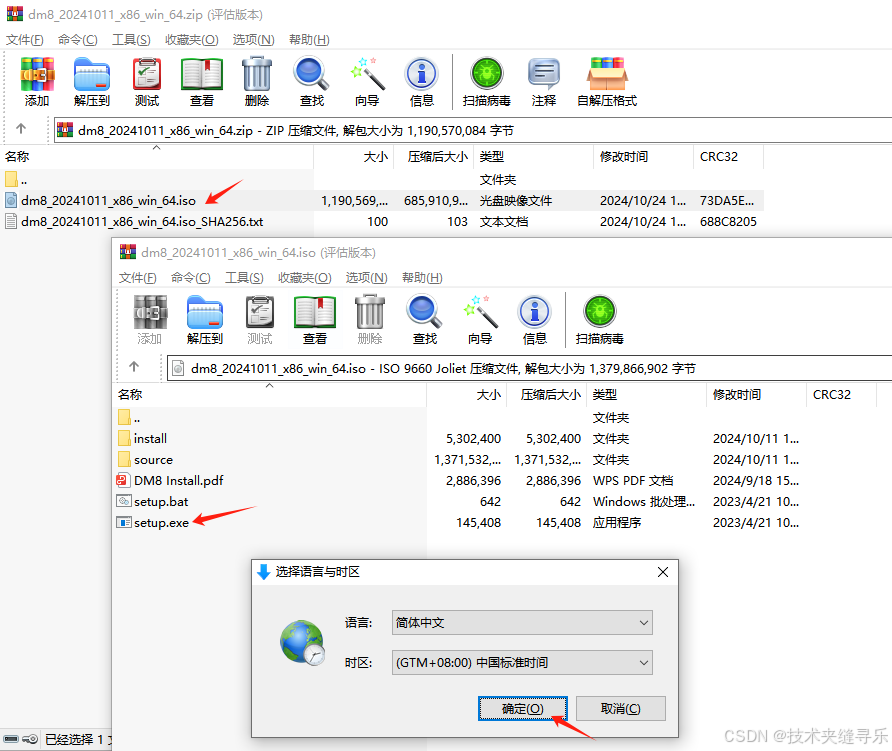Open timezone dropdown showing 中国标准时间
Image resolution: width=892 pixels, height=751 pixels.
tap(522, 662)
